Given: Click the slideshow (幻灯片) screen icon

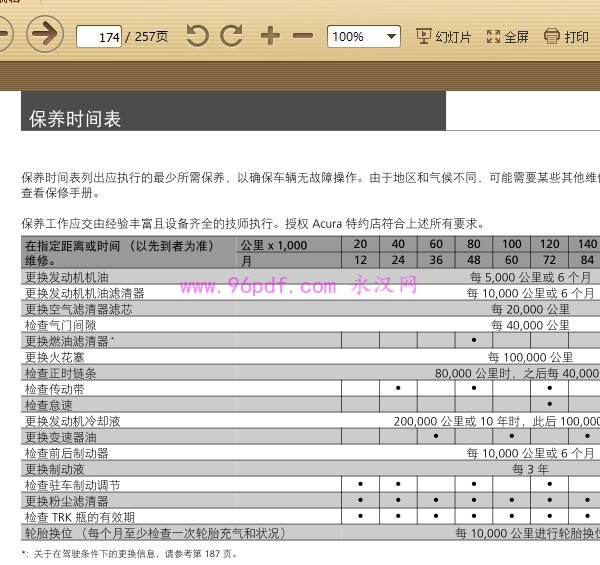Looking at the screenshot, I should point(422,37).
